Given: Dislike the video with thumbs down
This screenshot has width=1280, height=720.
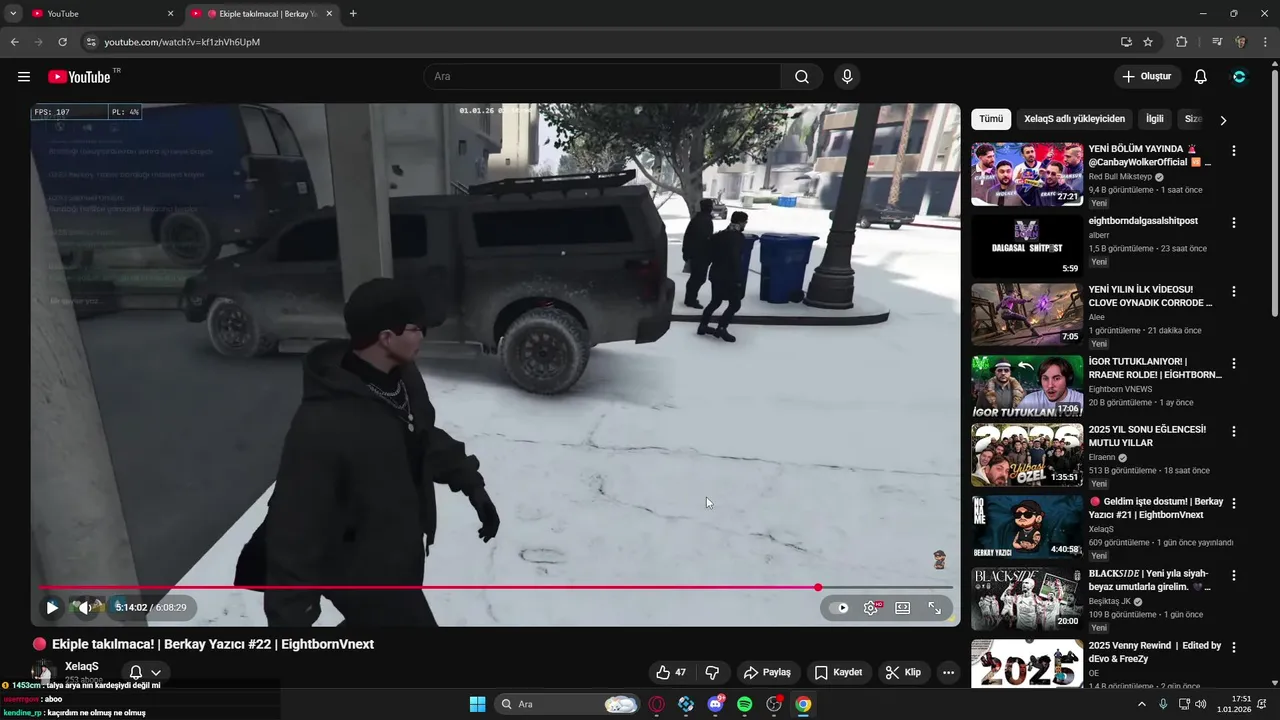Looking at the screenshot, I should (713, 672).
